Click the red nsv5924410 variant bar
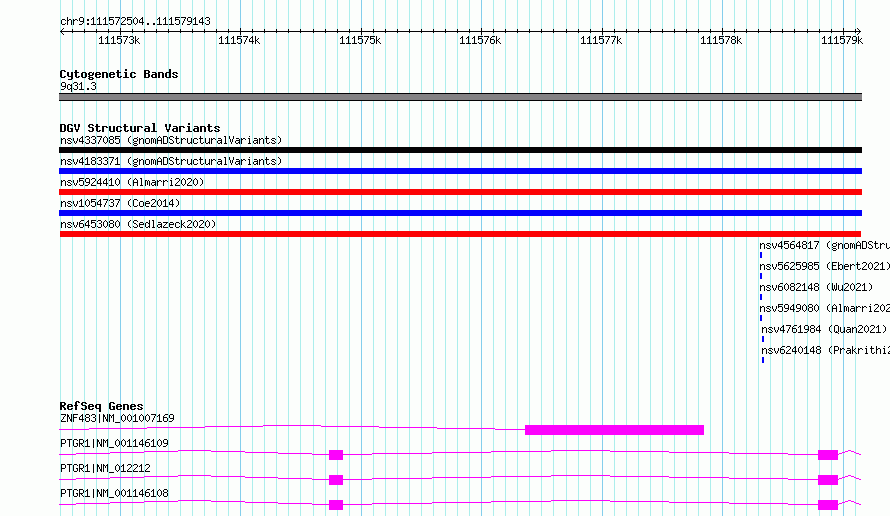Image resolution: width=890 pixels, height=516 pixels. coord(460,192)
